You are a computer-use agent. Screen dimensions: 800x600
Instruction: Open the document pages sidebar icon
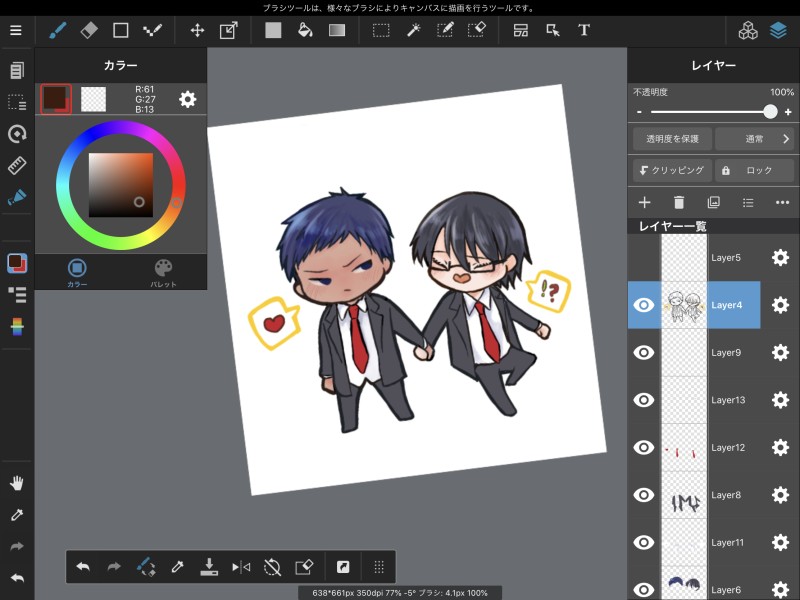point(17,70)
